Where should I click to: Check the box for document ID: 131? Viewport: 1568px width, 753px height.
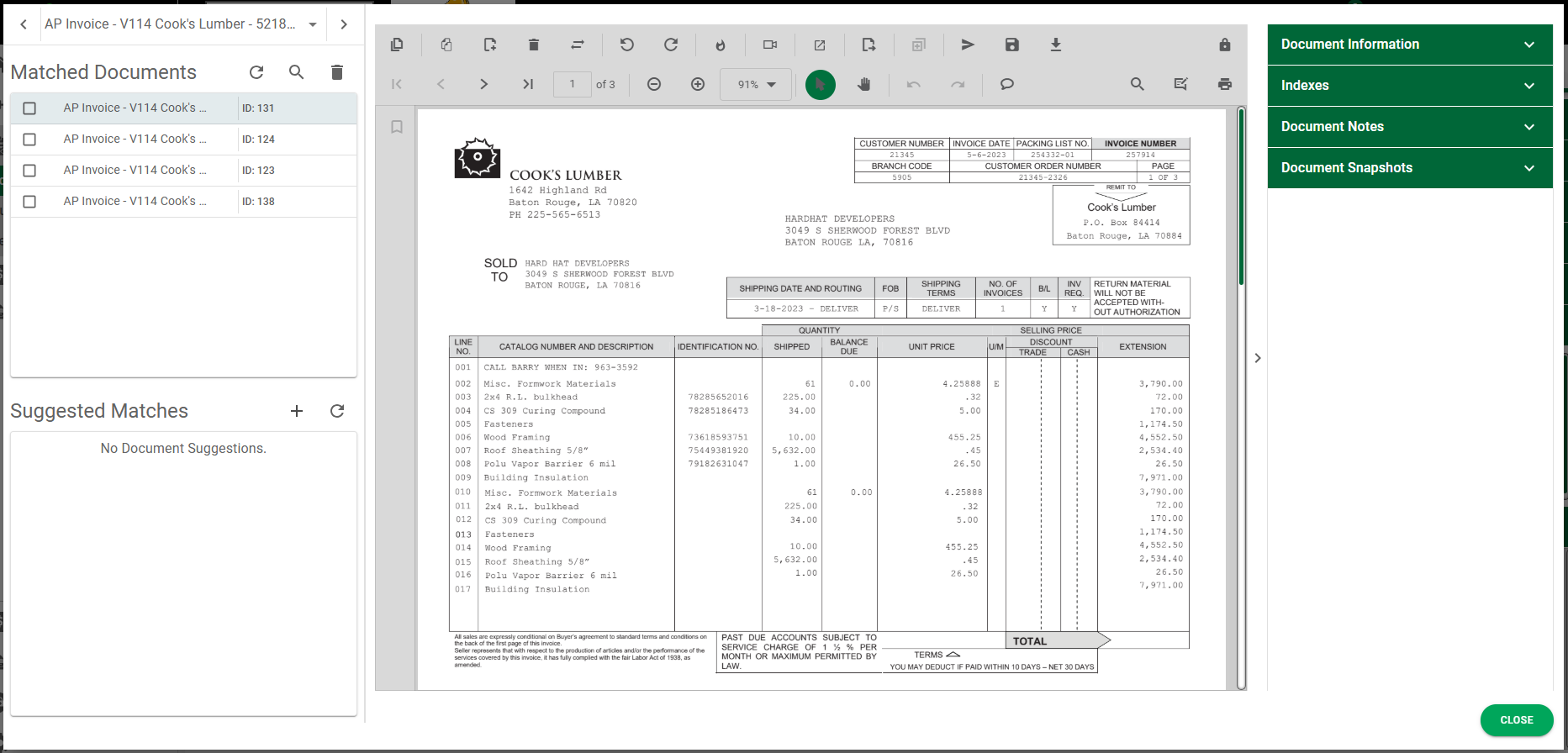click(x=29, y=108)
